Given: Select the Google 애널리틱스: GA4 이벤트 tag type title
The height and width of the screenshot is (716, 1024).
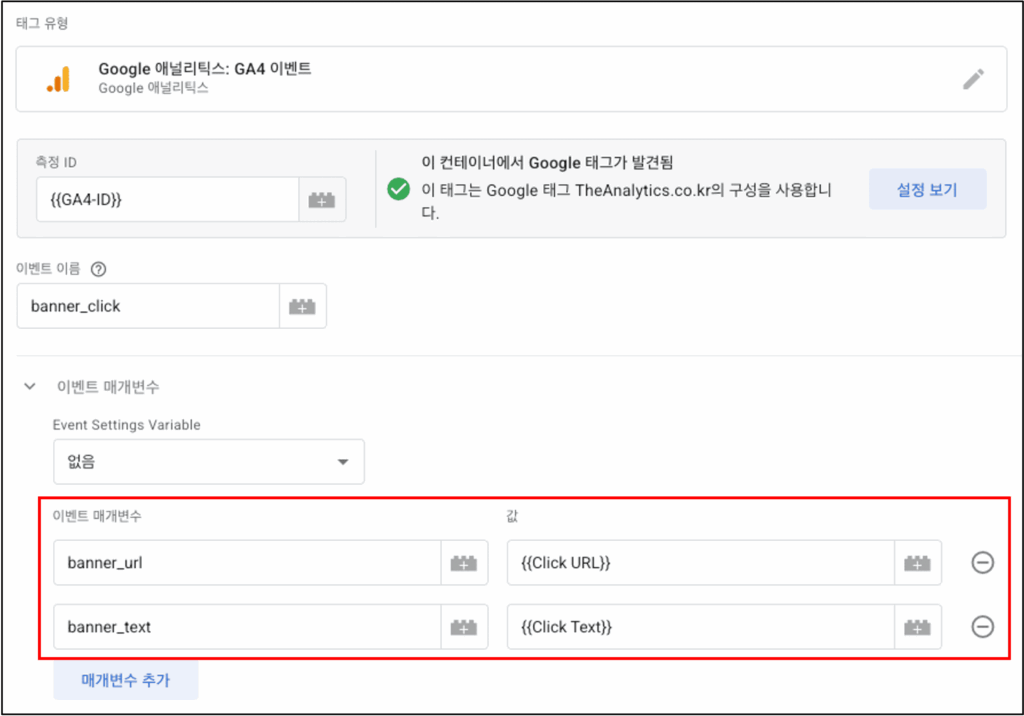Looking at the screenshot, I should pyautogui.click(x=205, y=69).
